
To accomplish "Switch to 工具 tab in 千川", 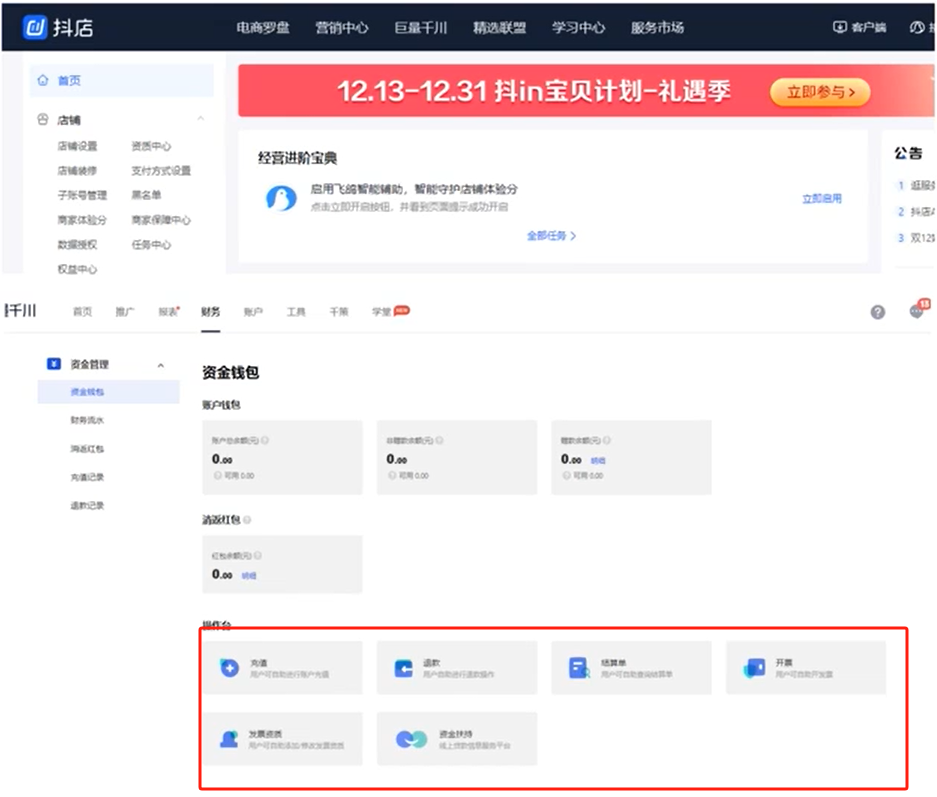I will point(296,311).
